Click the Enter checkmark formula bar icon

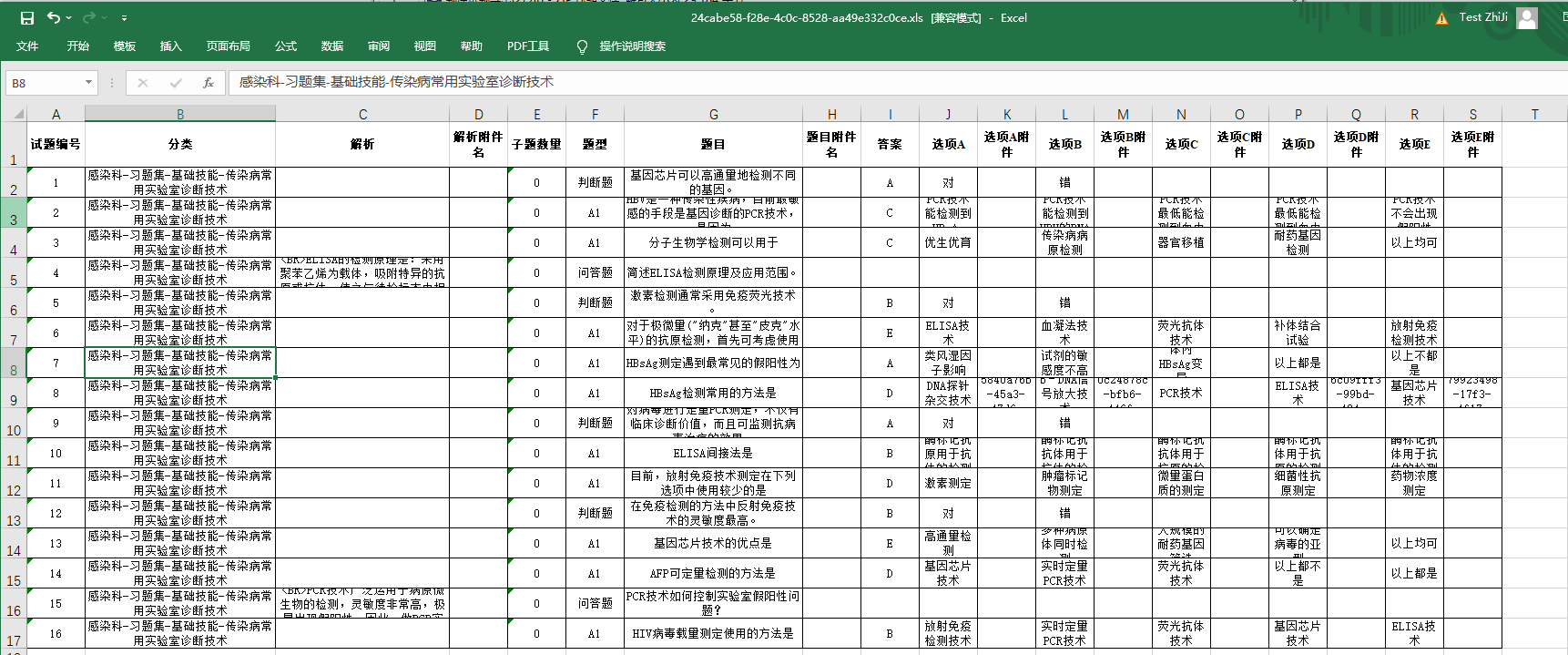coord(176,83)
